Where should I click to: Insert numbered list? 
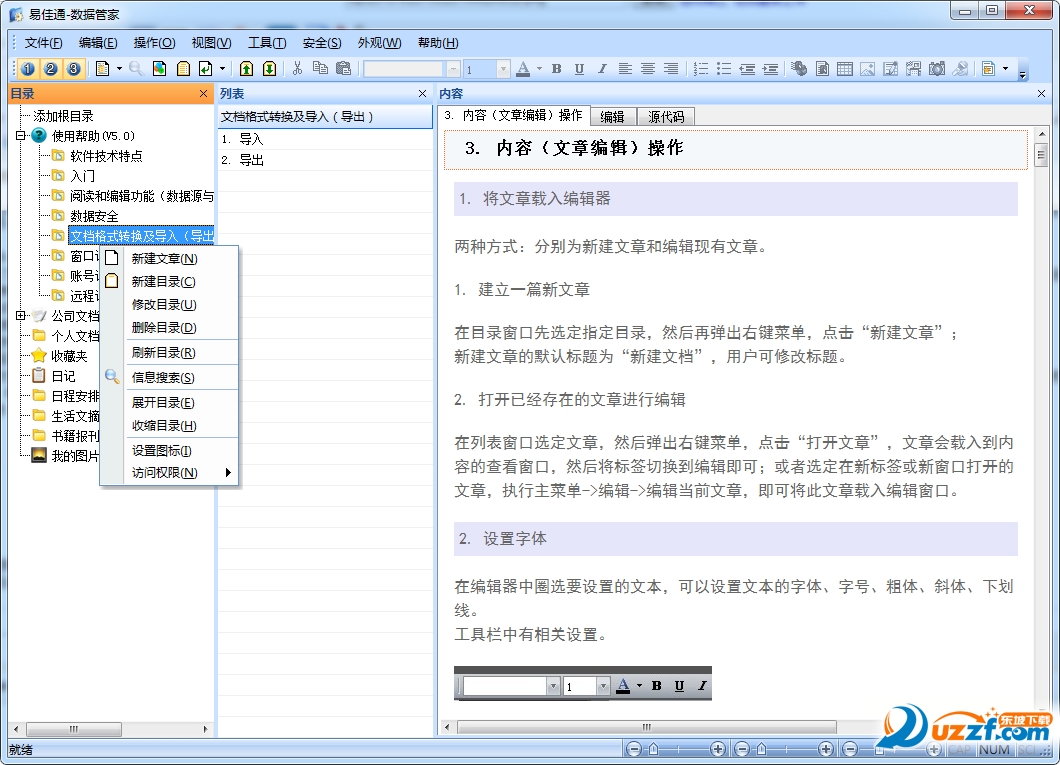(x=701, y=68)
